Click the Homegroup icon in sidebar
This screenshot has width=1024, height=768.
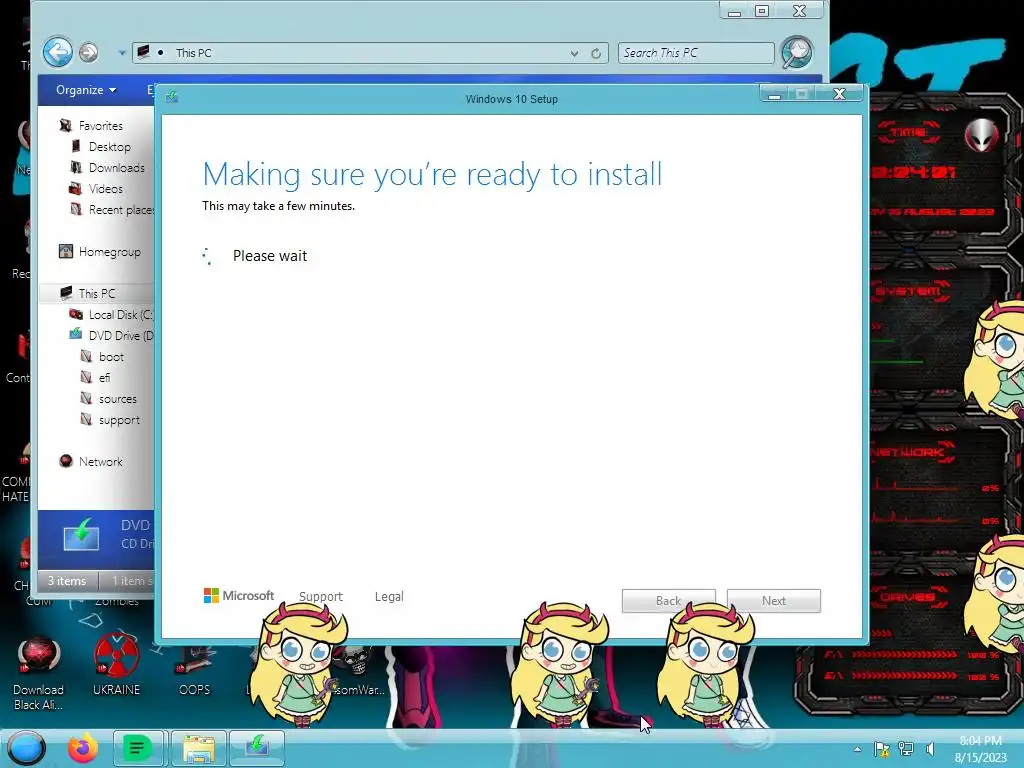[65, 251]
